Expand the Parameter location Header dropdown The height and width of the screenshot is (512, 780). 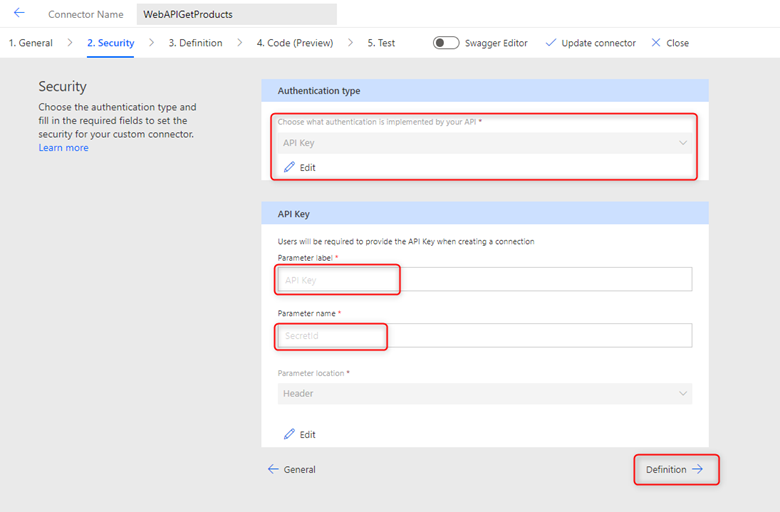coord(485,394)
